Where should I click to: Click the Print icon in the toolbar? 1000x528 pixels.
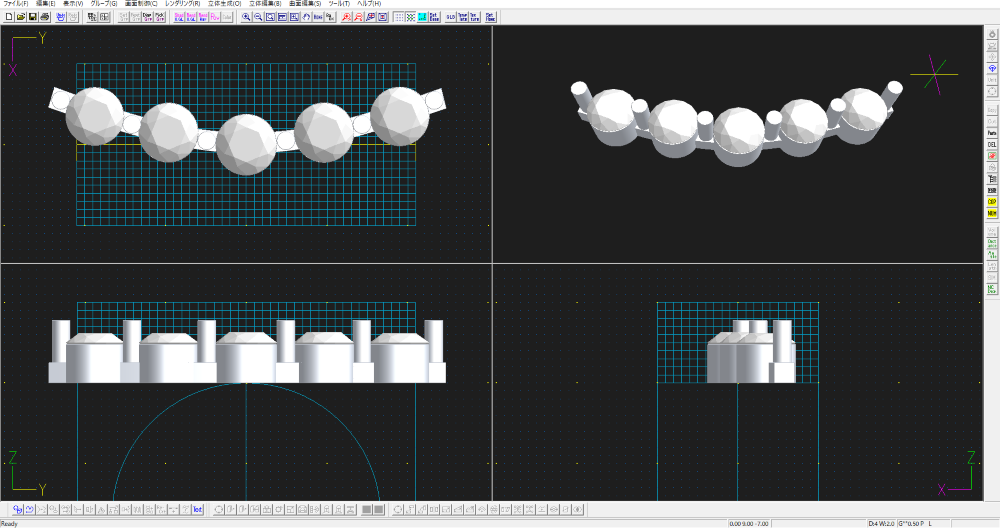(44, 17)
